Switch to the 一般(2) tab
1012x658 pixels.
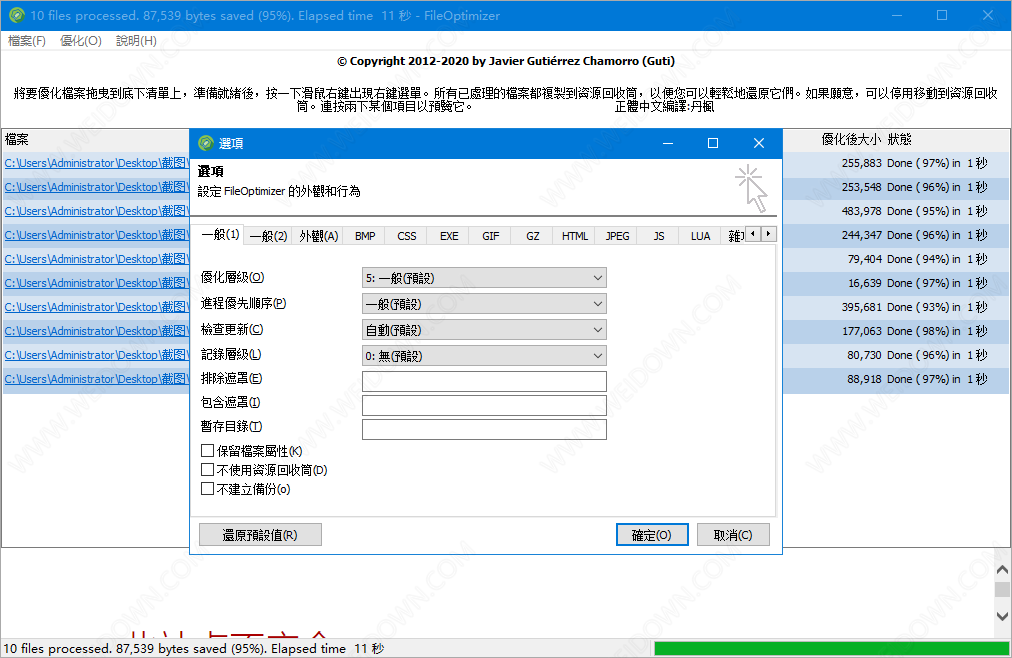tap(268, 236)
